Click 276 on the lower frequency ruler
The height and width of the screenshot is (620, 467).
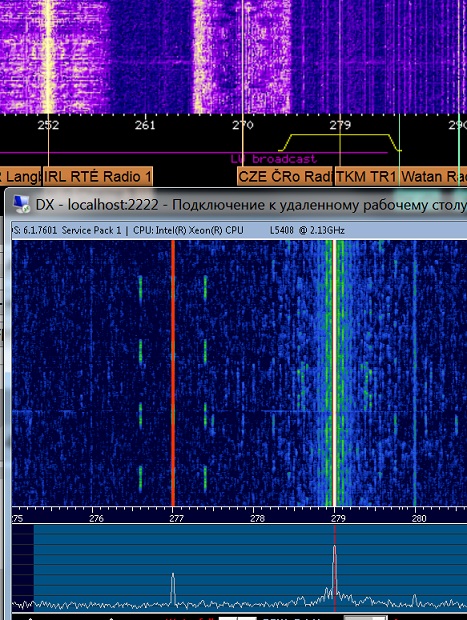[x=97, y=518]
